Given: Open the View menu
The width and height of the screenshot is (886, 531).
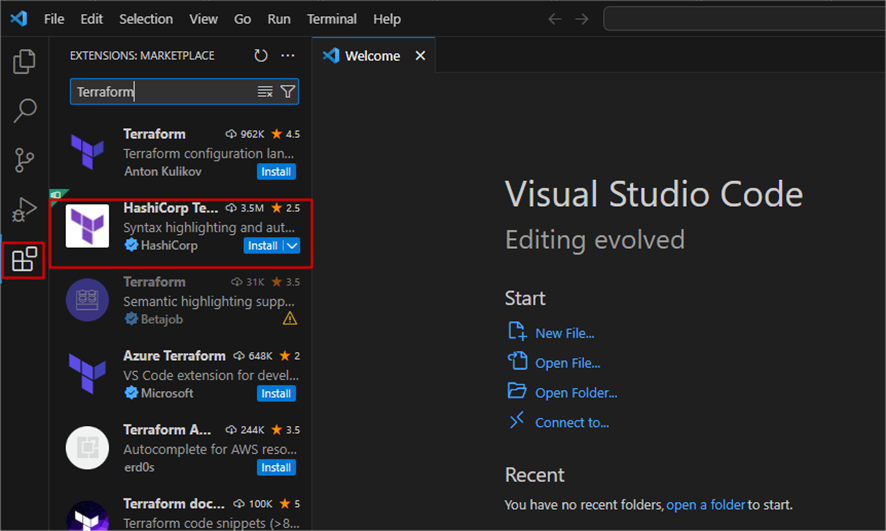Looking at the screenshot, I should point(203,19).
